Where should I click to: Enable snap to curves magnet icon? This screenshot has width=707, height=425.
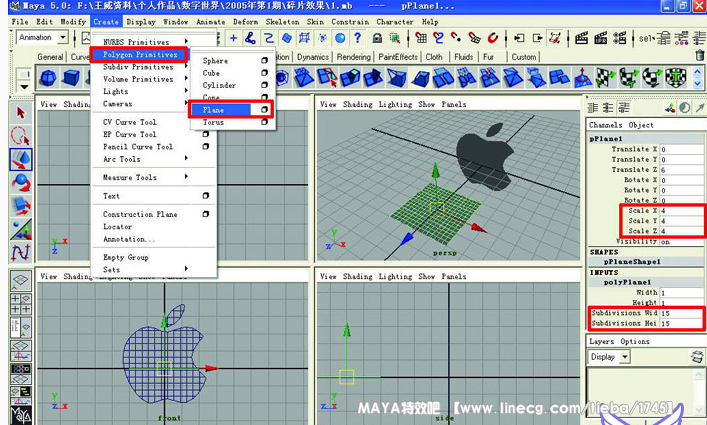click(x=438, y=38)
